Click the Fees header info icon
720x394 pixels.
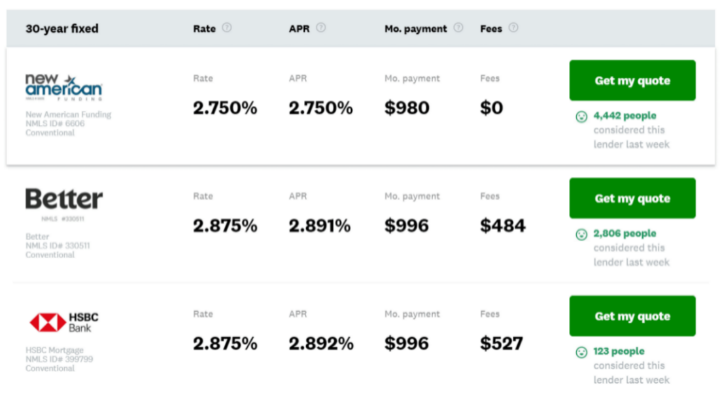pyautogui.click(x=513, y=28)
